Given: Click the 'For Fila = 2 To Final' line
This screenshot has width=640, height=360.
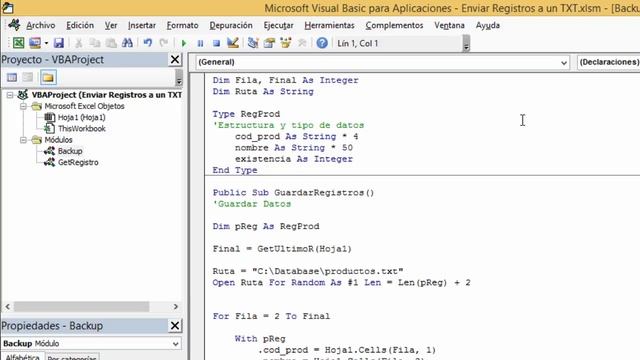Looking at the screenshot, I should click(271, 316).
